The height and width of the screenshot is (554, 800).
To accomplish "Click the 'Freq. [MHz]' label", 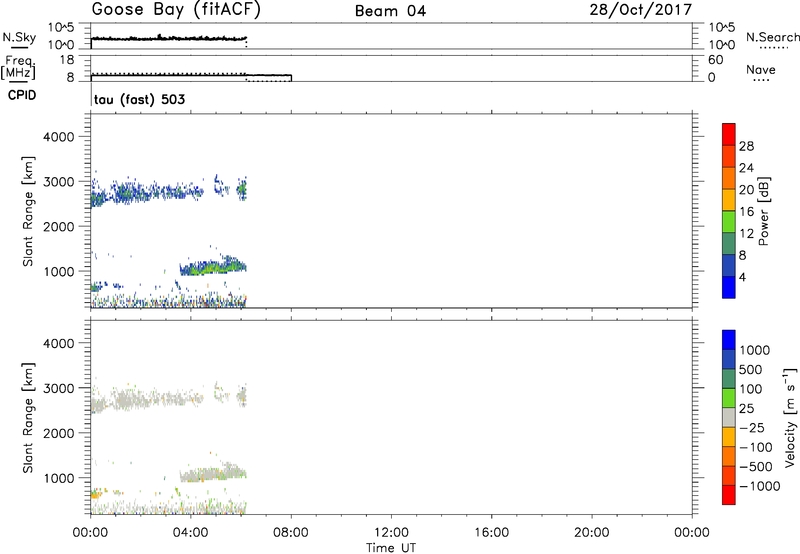I will (18, 67).
